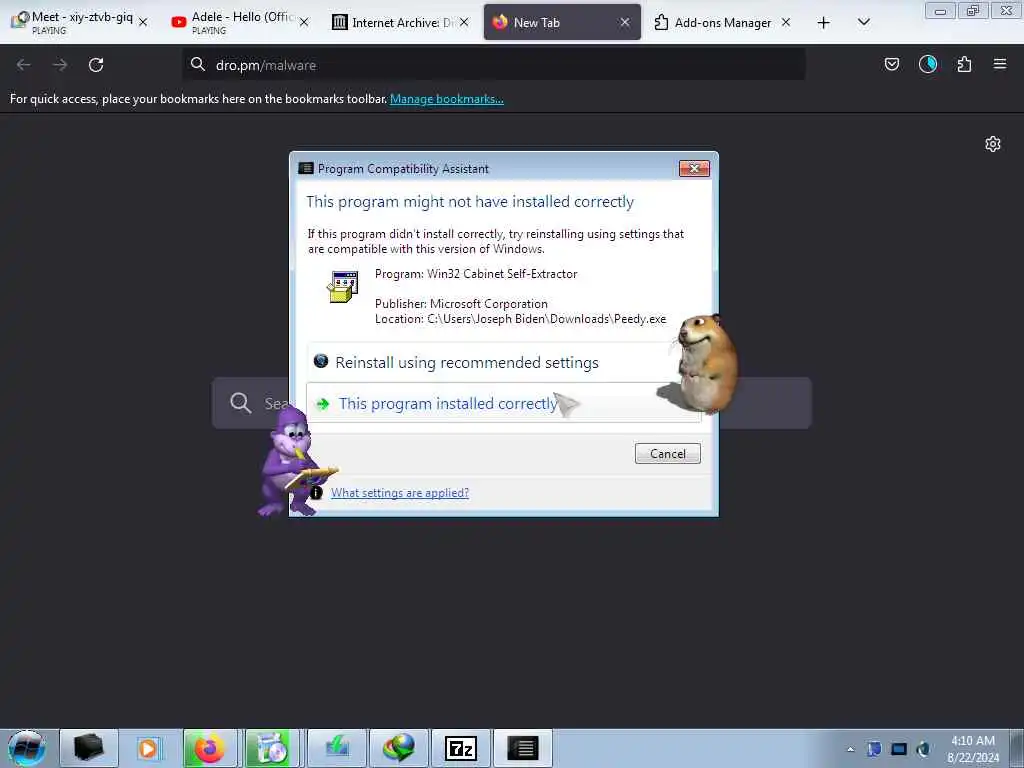Close the Program Compatibility Assistant dialog

[x=694, y=168]
